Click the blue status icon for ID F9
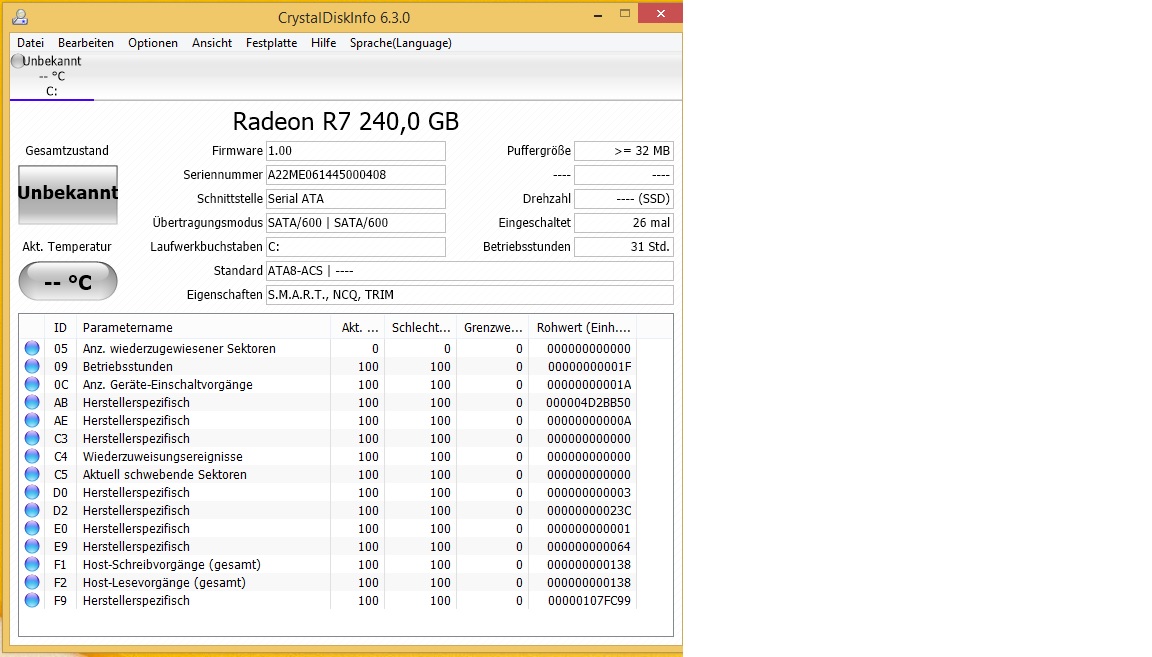The height and width of the screenshot is (657, 1152). coord(32,600)
